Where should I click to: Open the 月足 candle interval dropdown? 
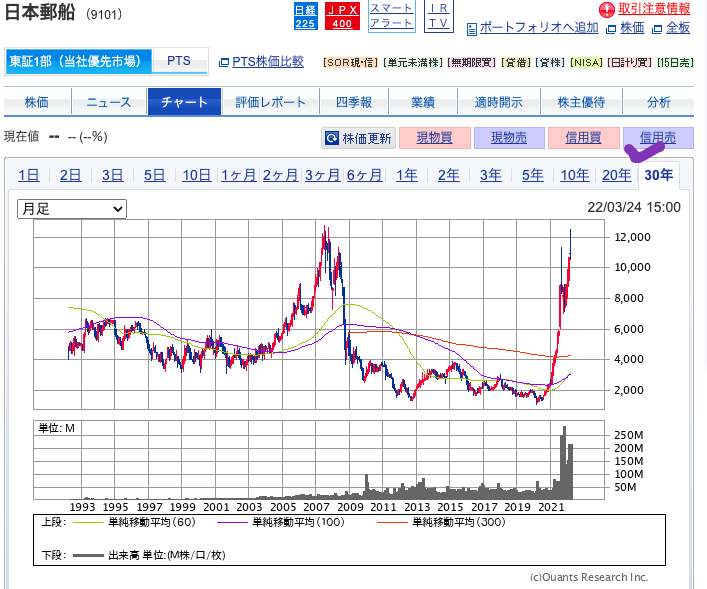pyautogui.click(x=72, y=209)
